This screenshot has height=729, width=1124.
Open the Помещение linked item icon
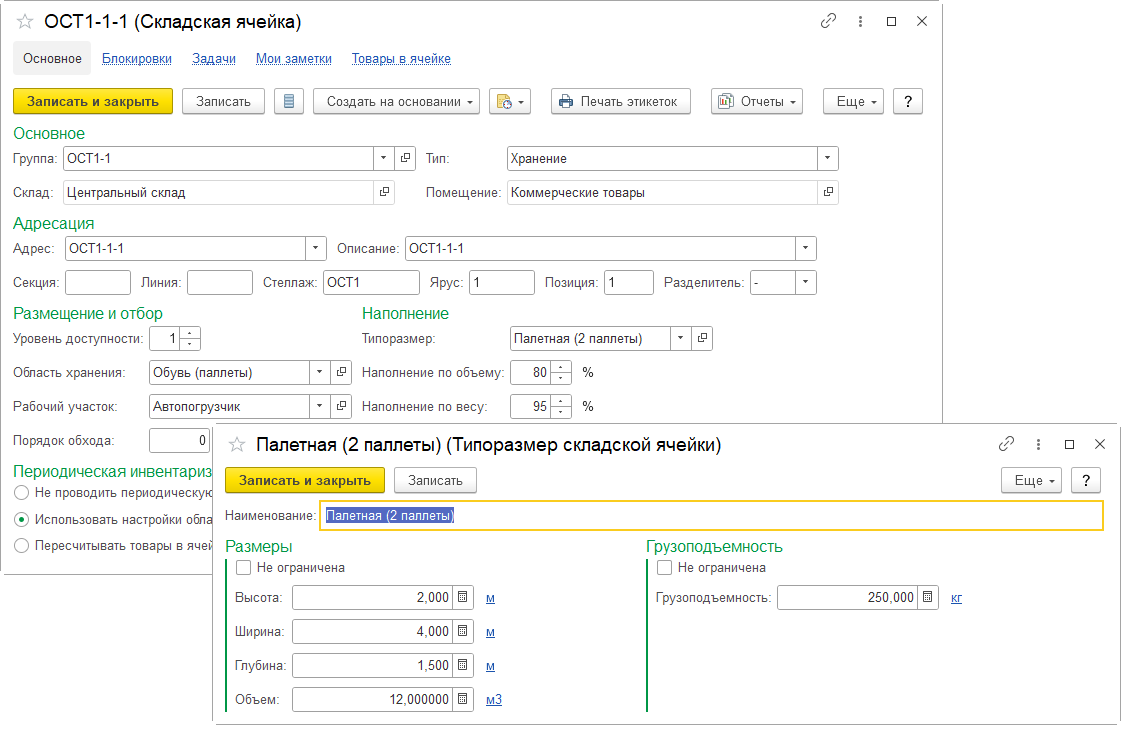pos(828,192)
